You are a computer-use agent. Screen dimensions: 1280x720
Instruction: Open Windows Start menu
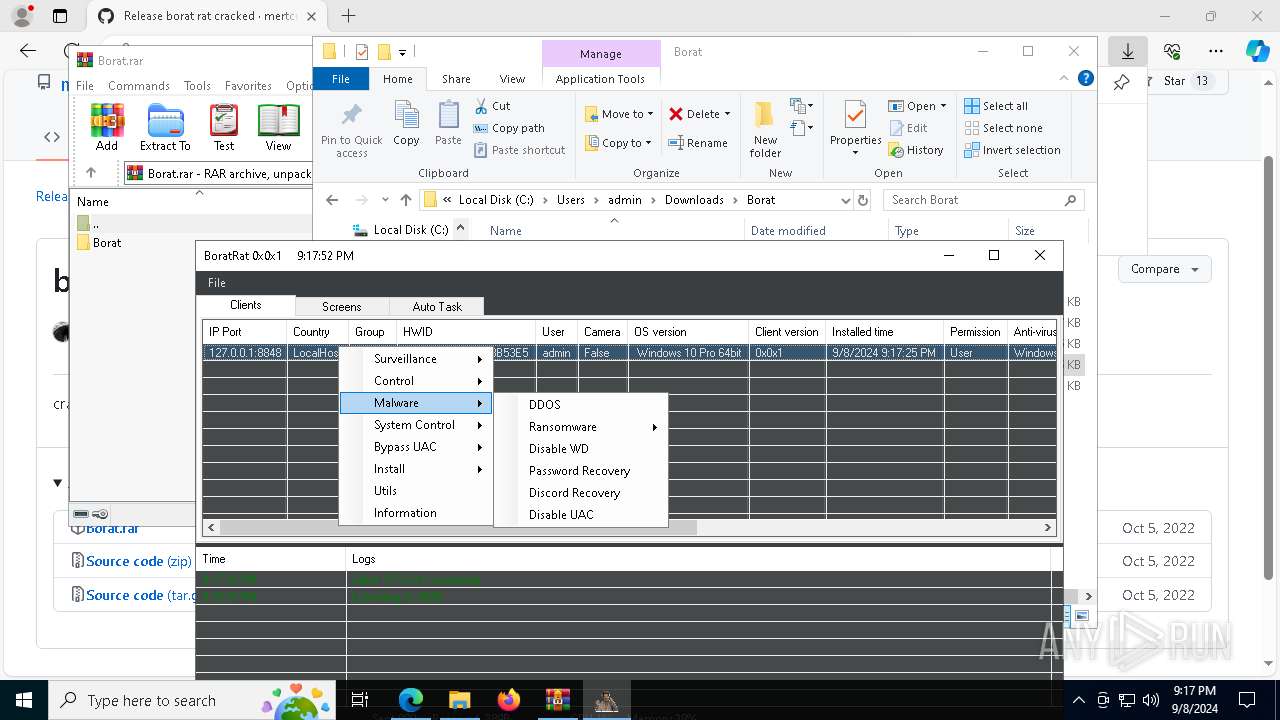click(x=24, y=700)
